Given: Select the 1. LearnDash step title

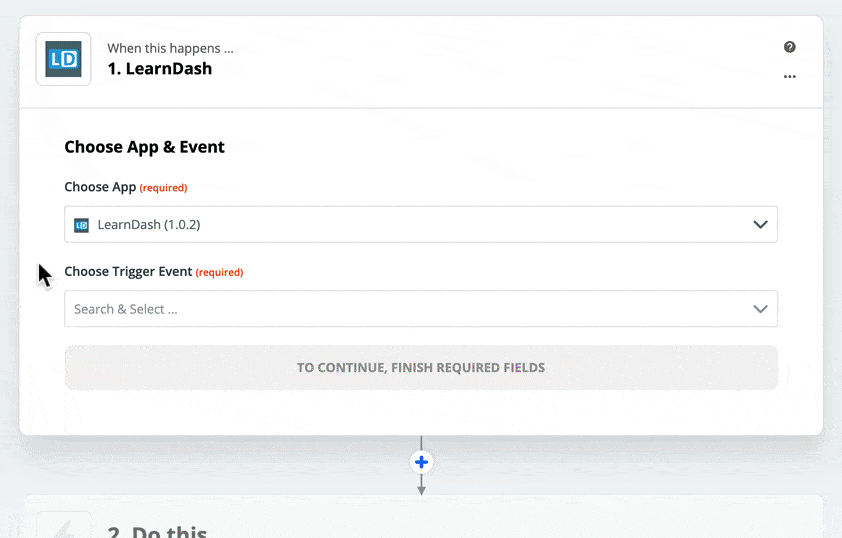Looking at the screenshot, I should [159, 69].
